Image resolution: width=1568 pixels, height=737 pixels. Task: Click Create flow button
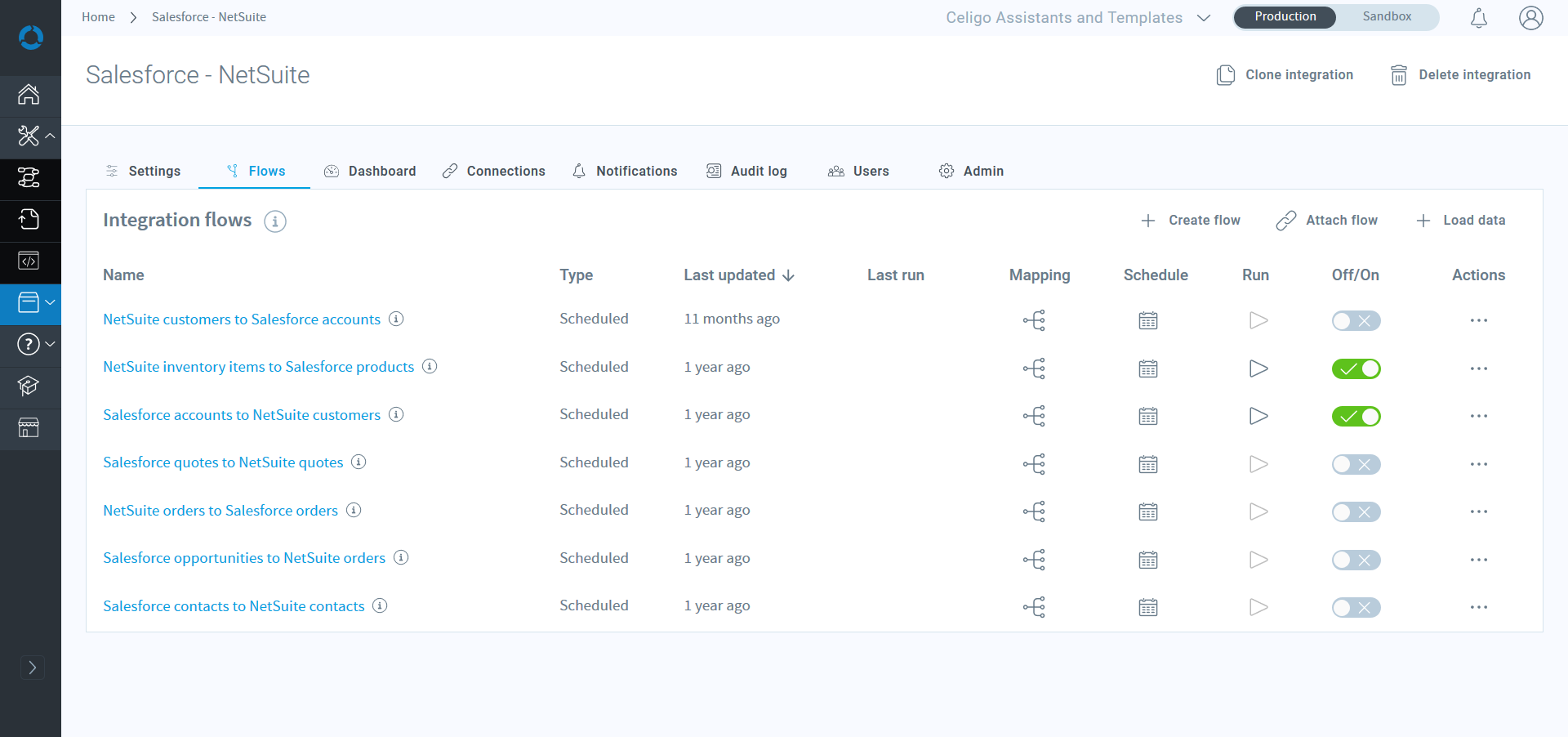pyautogui.click(x=1190, y=221)
